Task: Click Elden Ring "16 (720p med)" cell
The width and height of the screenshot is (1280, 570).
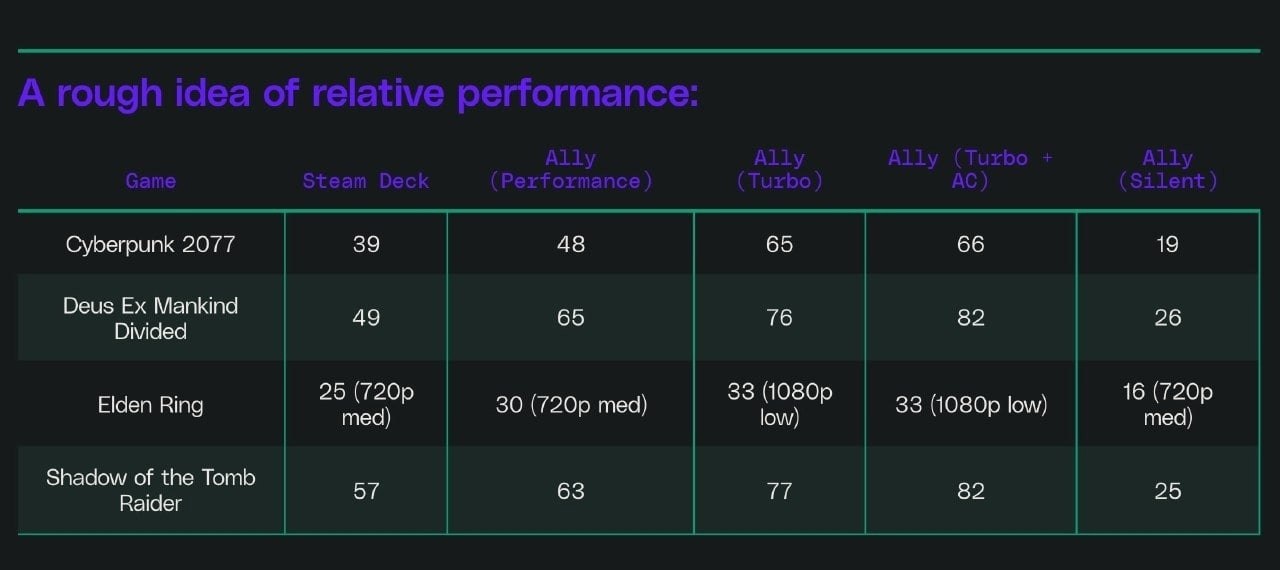Action: click(1167, 404)
